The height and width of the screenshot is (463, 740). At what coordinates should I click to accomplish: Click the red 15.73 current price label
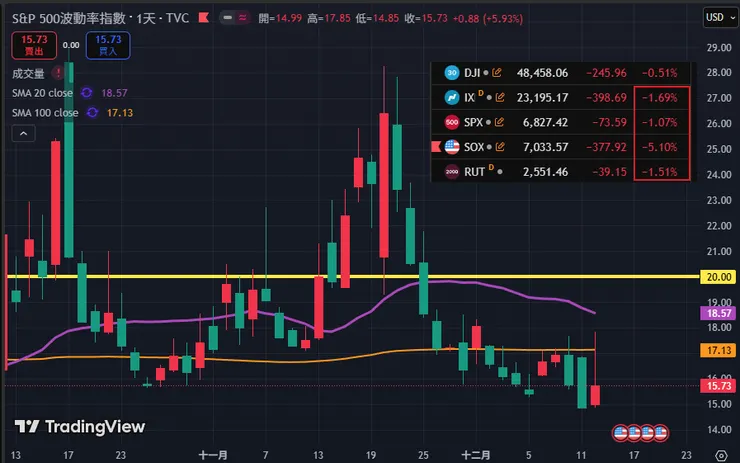coord(718,386)
